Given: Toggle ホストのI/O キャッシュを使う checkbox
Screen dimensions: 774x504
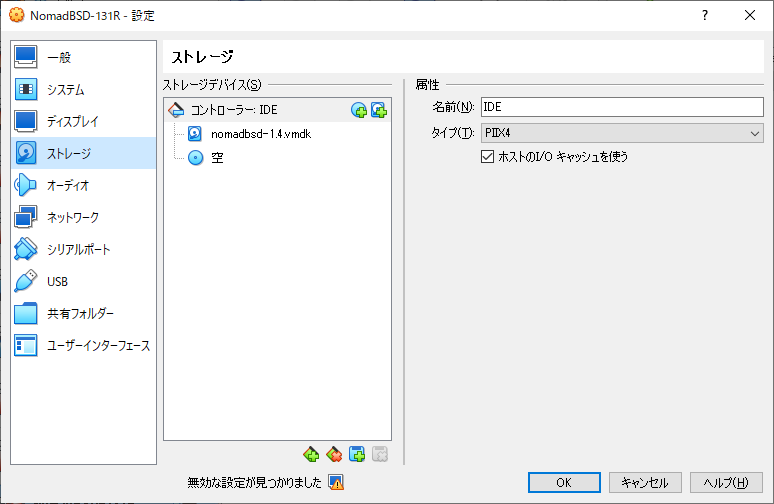Looking at the screenshot, I should (487, 156).
